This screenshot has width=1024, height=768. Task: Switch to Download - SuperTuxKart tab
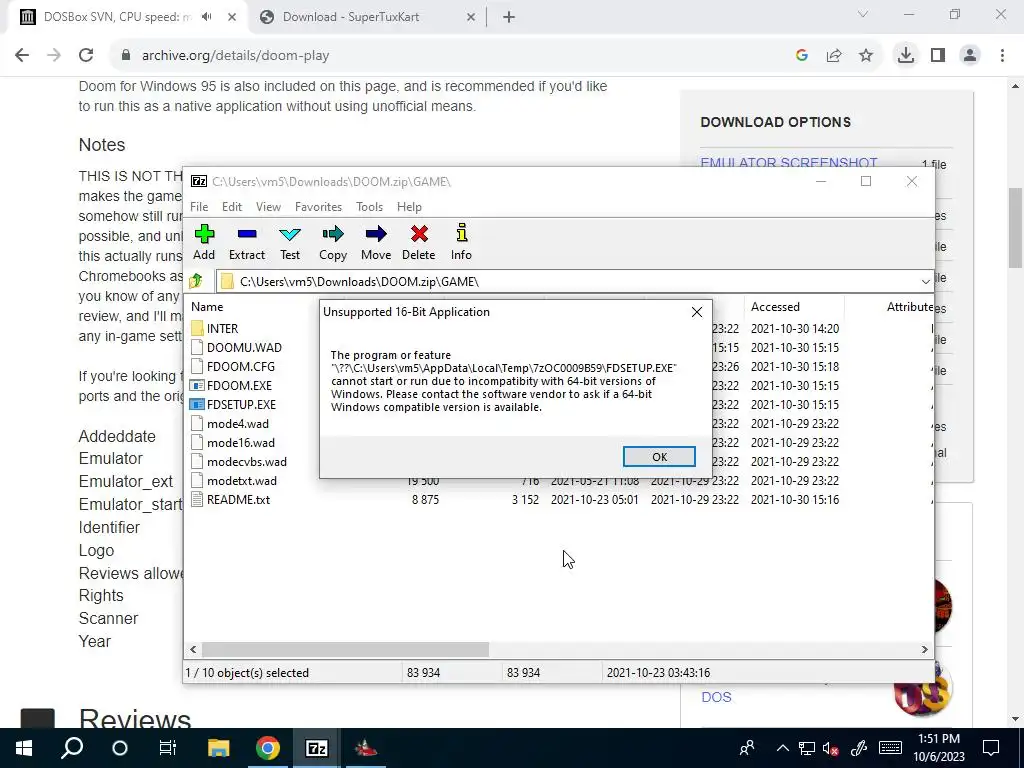[x=366, y=17]
